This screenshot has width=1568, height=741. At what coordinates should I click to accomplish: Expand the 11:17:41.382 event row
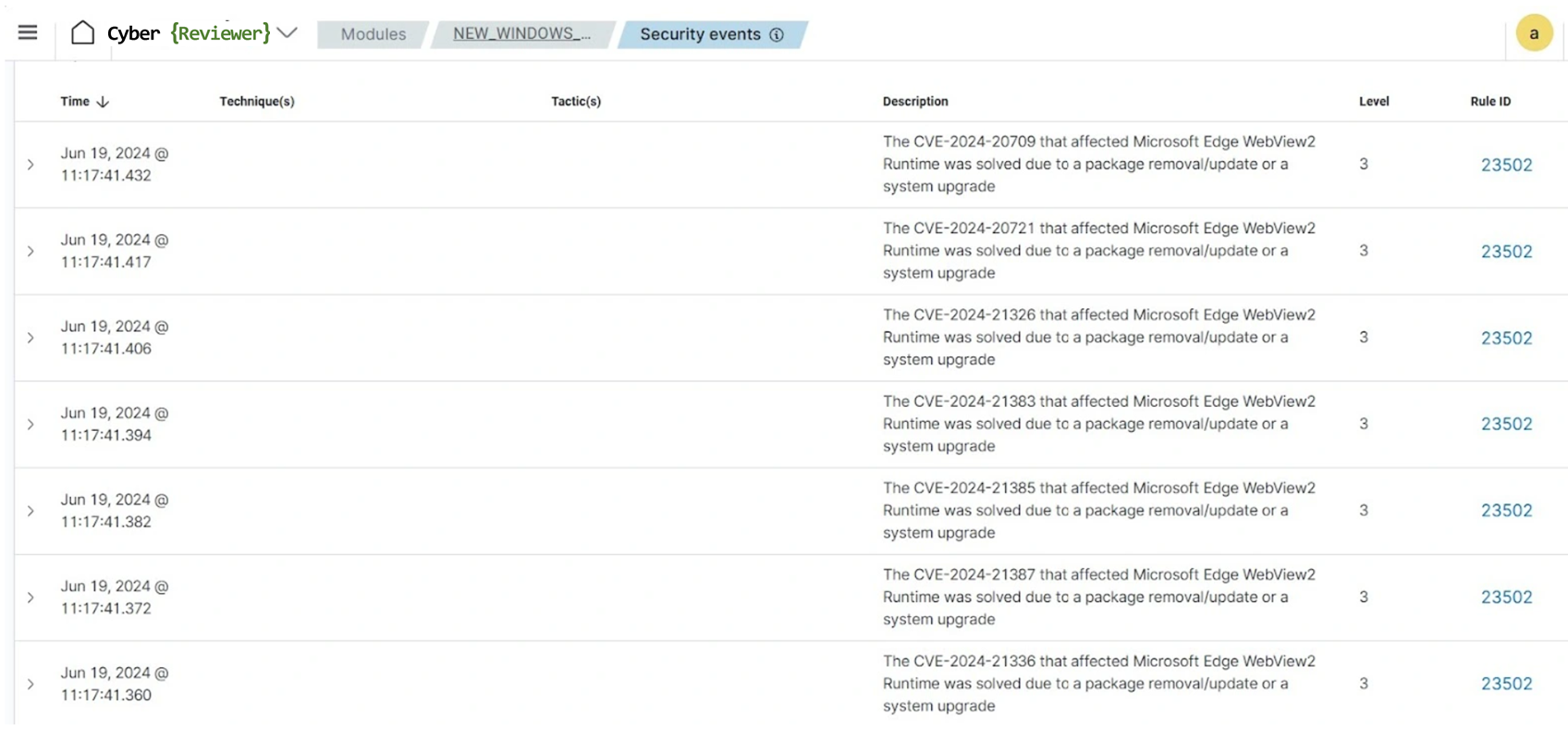tap(31, 511)
